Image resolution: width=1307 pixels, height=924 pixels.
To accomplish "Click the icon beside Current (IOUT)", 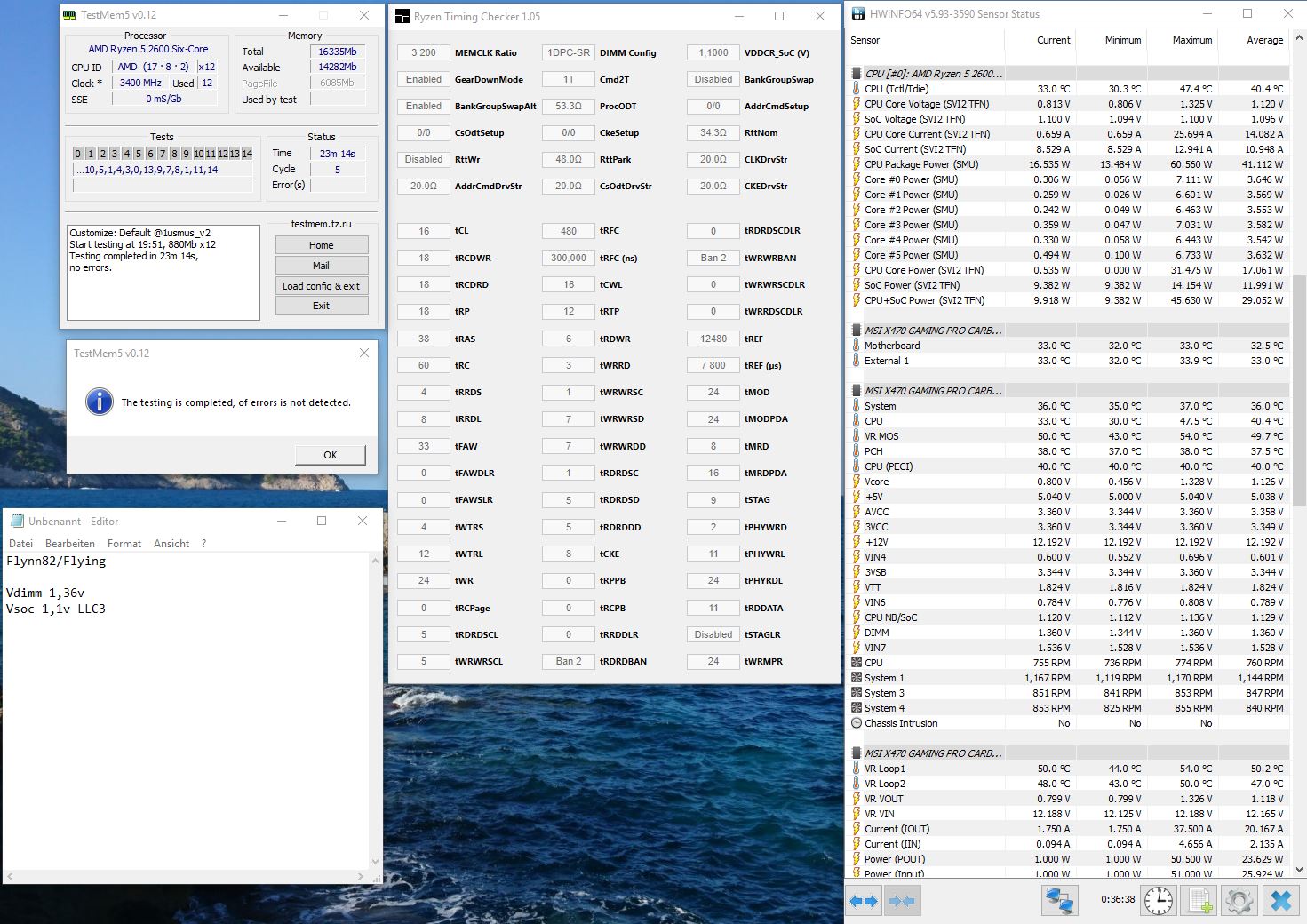I will [857, 829].
